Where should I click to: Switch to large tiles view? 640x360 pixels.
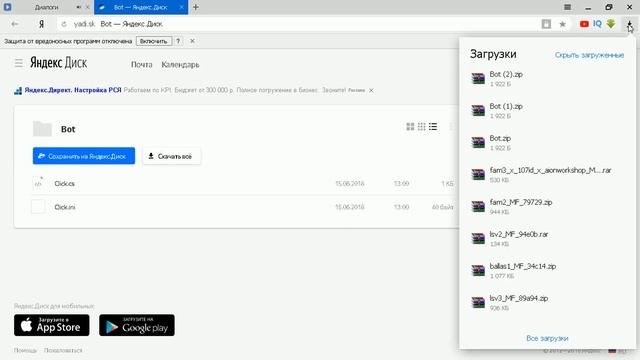[x=410, y=127]
